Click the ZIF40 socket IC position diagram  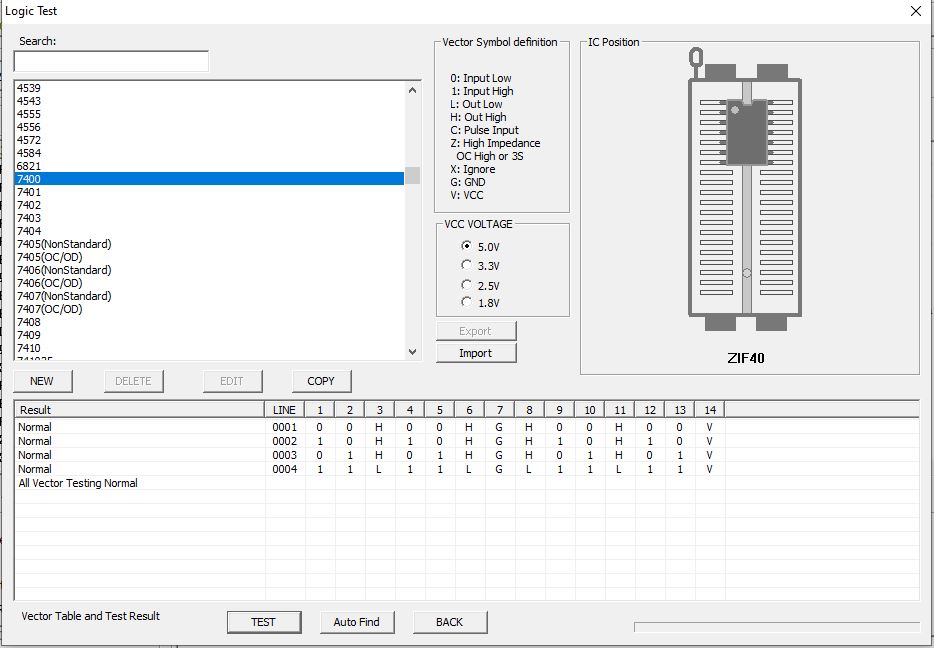tap(745, 189)
